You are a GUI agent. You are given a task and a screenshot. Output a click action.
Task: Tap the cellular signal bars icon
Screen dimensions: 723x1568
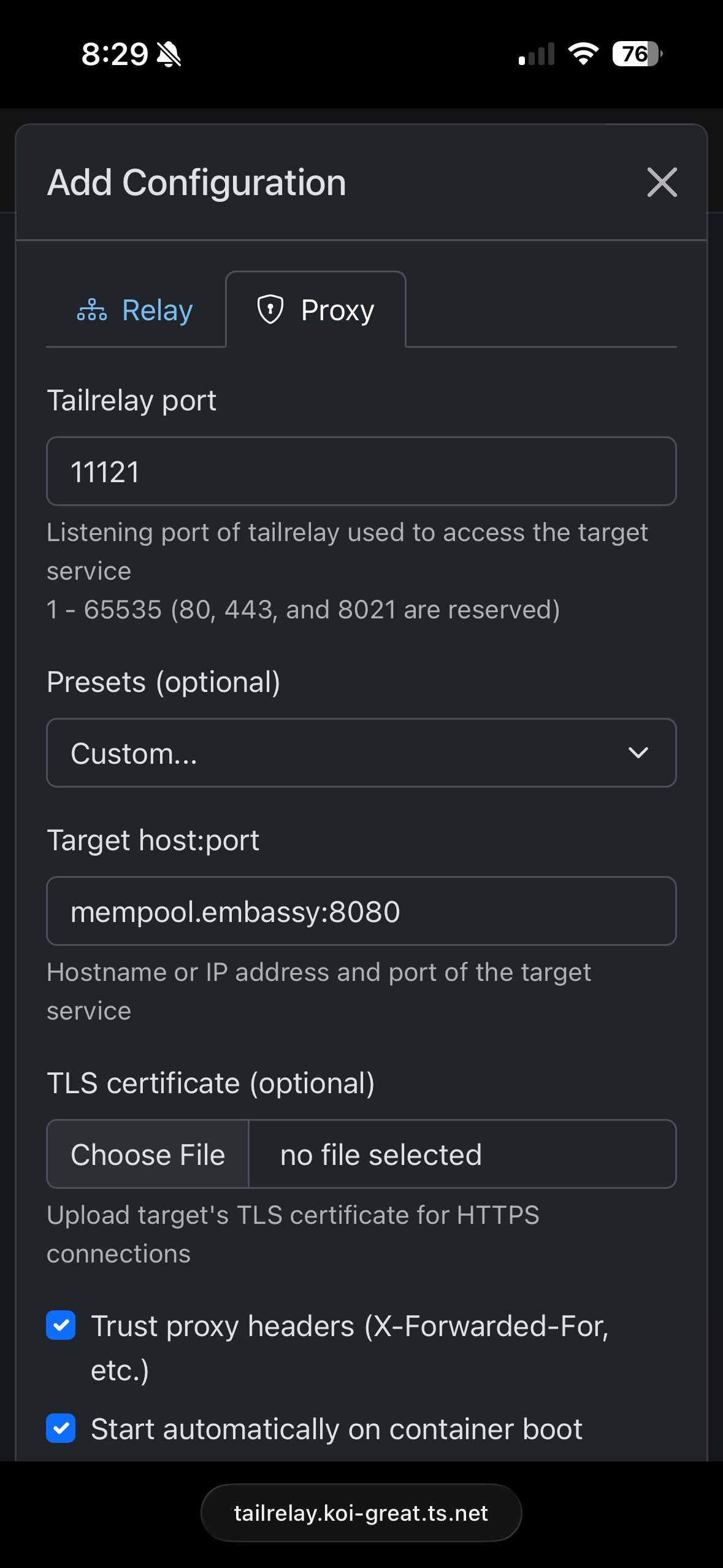(x=537, y=54)
